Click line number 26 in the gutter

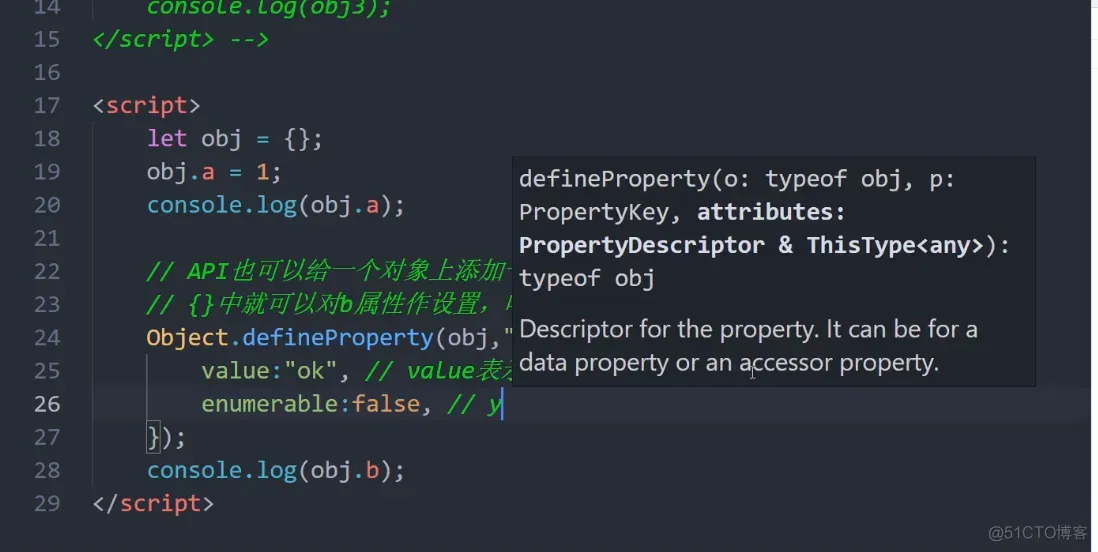pyautogui.click(x=47, y=404)
